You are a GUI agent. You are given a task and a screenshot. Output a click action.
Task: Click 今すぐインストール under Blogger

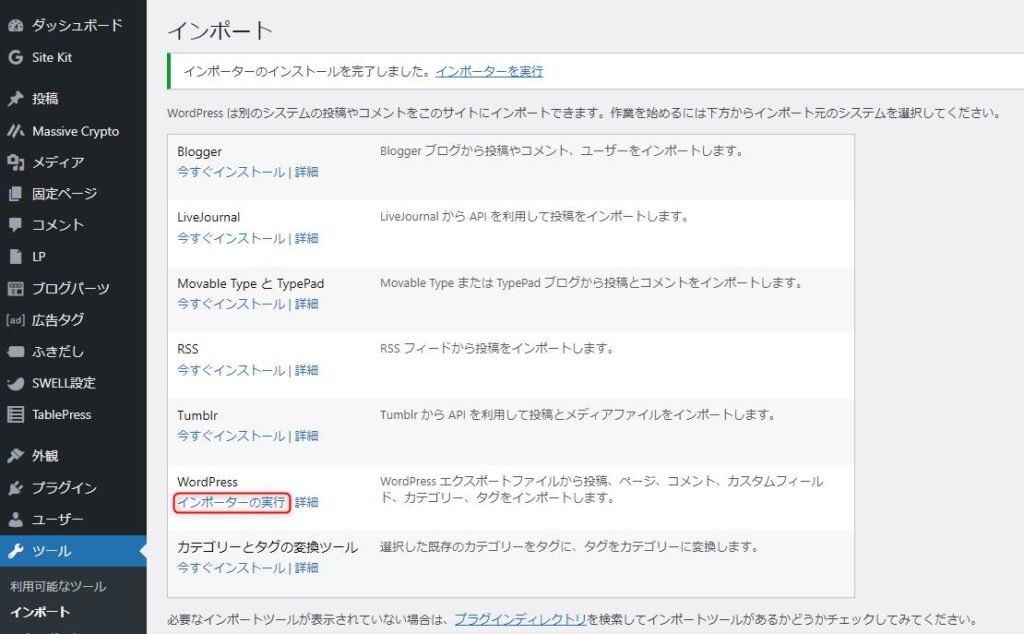[x=231, y=172]
